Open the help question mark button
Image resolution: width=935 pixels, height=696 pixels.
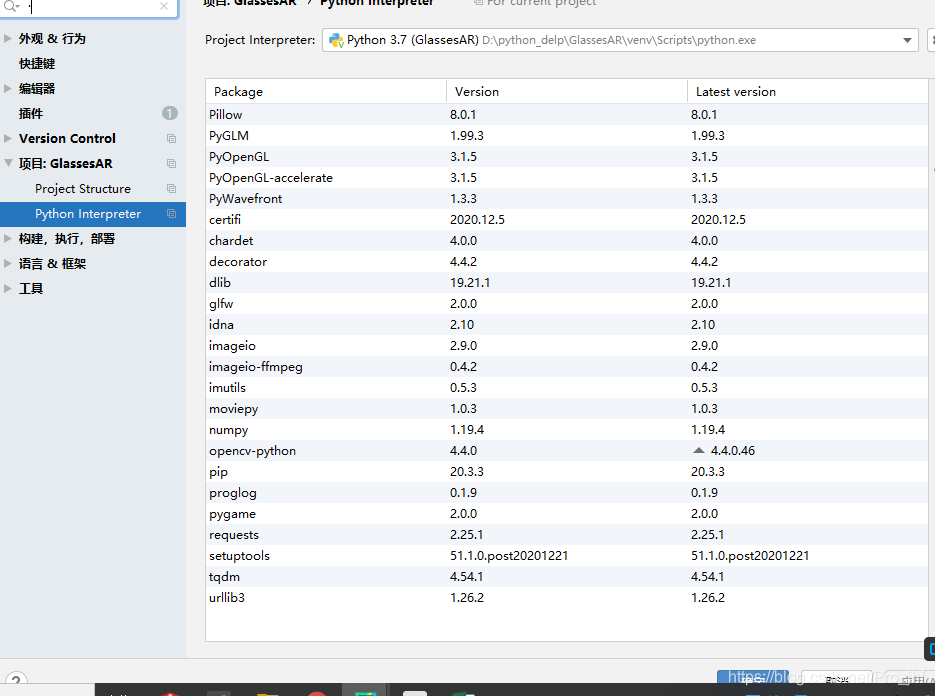(16, 680)
